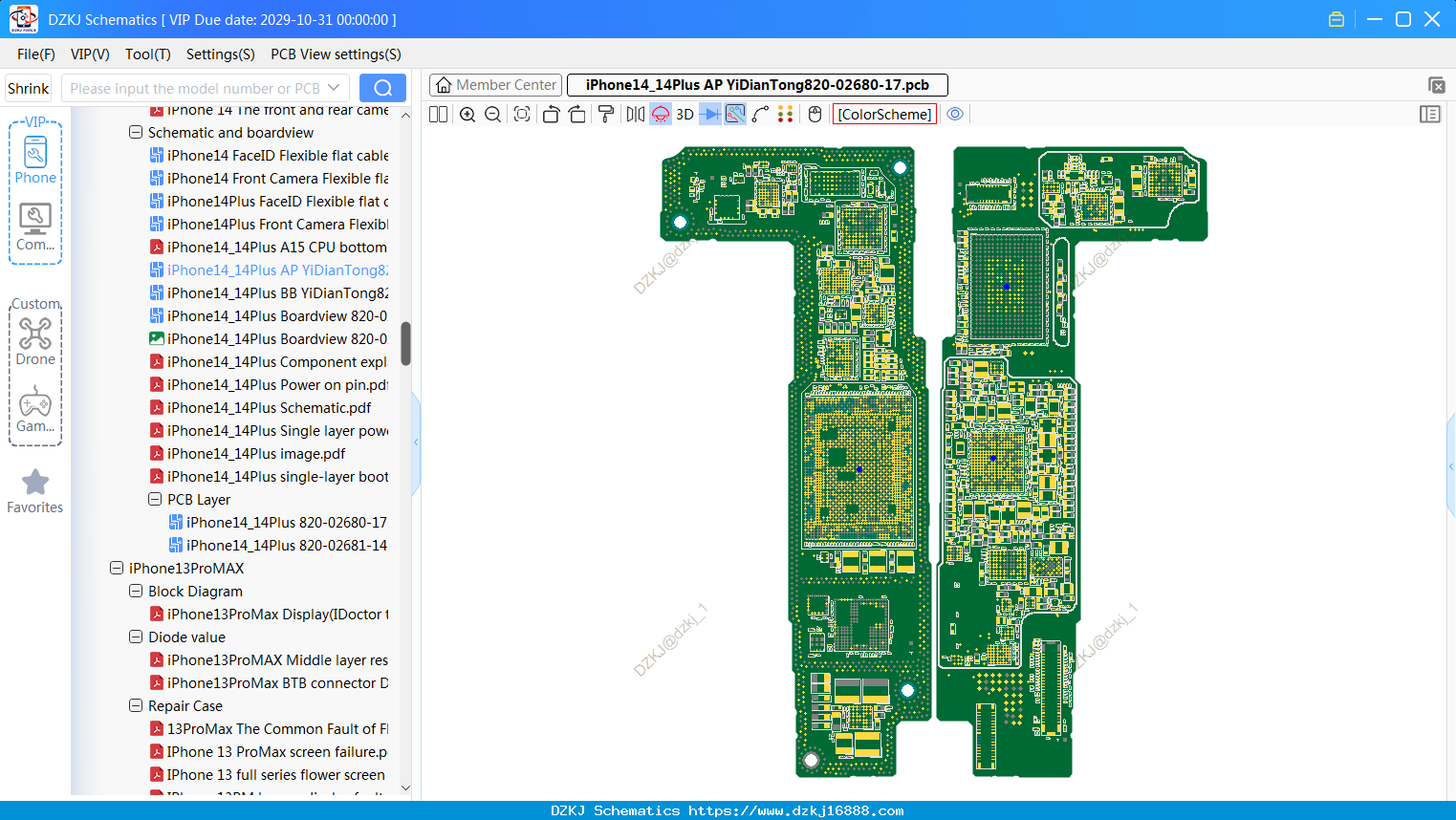Viewport: 1456px width, 820px height.
Task: Open iPhone14_14Plus Schematic.pdf
Action: (x=269, y=408)
